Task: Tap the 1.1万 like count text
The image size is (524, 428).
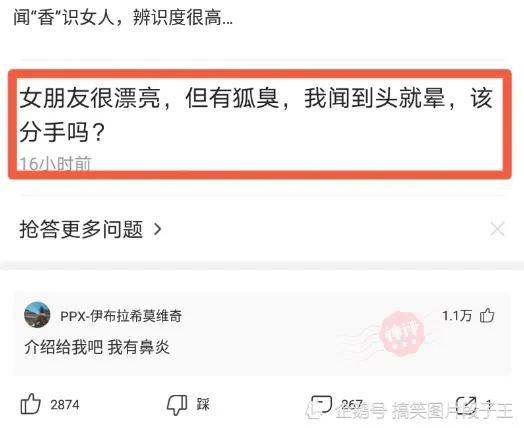Action: click(457, 315)
